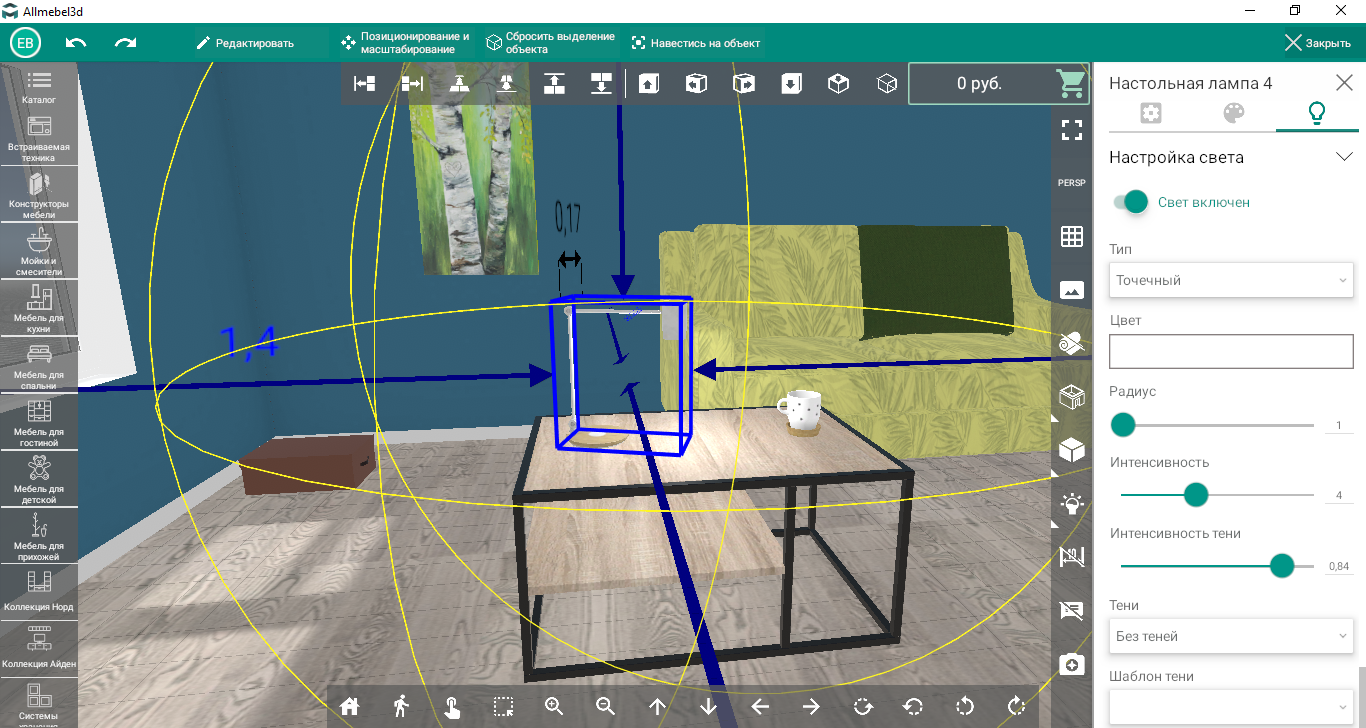The width and height of the screenshot is (1366, 728).
Task: Enter fullscreen mode icon
Action: [x=1072, y=129]
